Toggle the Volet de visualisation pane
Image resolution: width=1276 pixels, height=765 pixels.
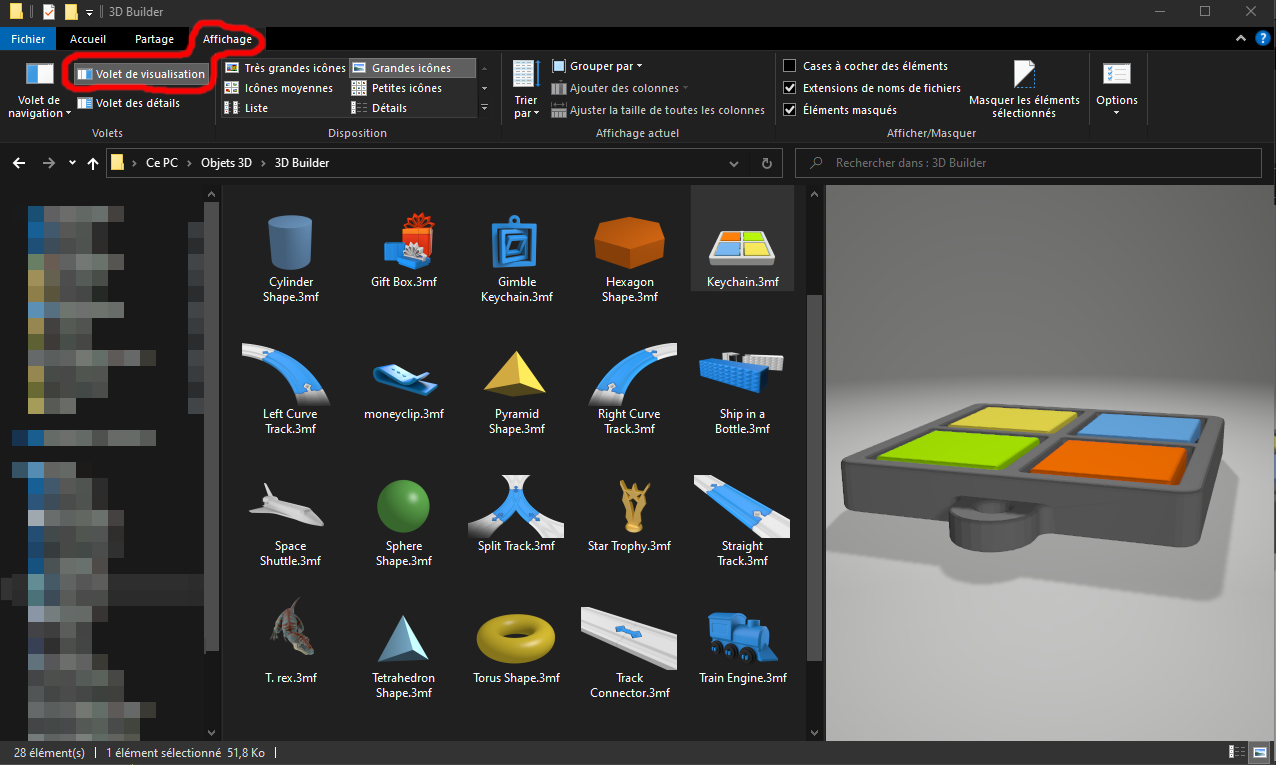[141, 74]
